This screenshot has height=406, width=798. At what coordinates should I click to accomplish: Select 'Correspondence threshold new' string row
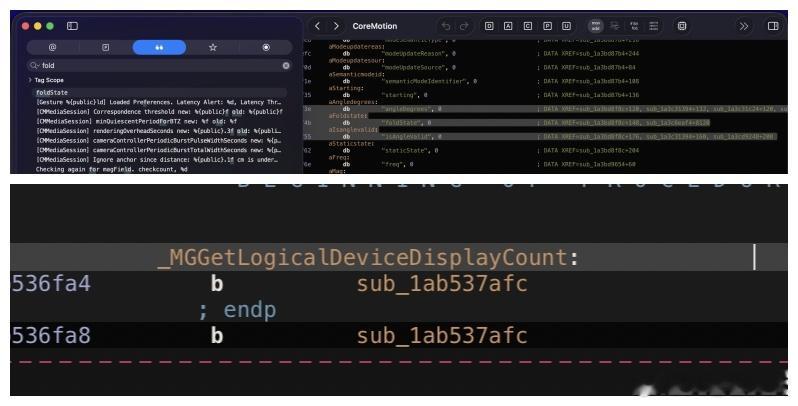tap(159, 112)
